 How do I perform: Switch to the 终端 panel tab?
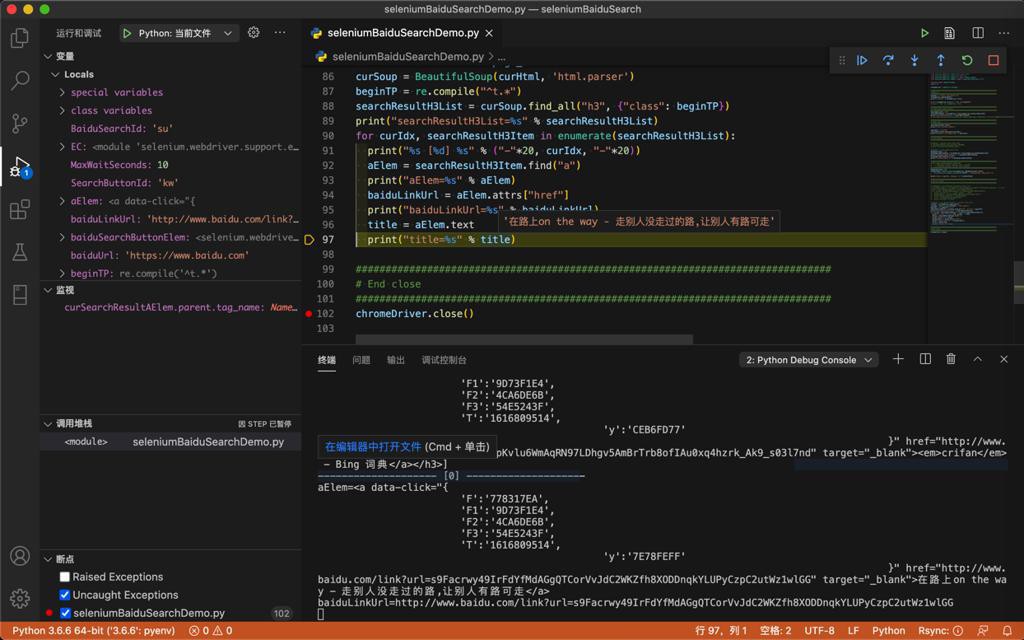pyautogui.click(x=327, y=360)
